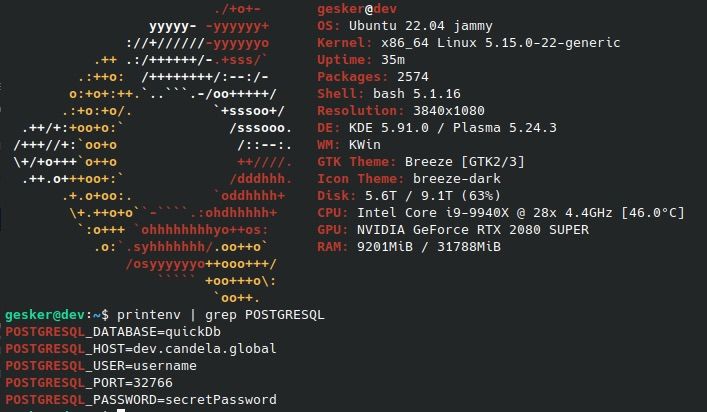Image resolution: width=707 pixels, height=412 pixels.
Task: Click the breeze-dark icon theme text
Action: (456, 179)
